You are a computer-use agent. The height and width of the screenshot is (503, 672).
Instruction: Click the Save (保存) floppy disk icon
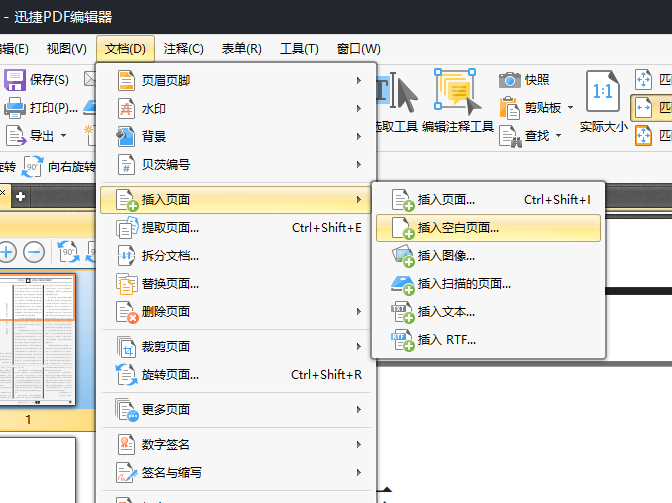point(15,80)
